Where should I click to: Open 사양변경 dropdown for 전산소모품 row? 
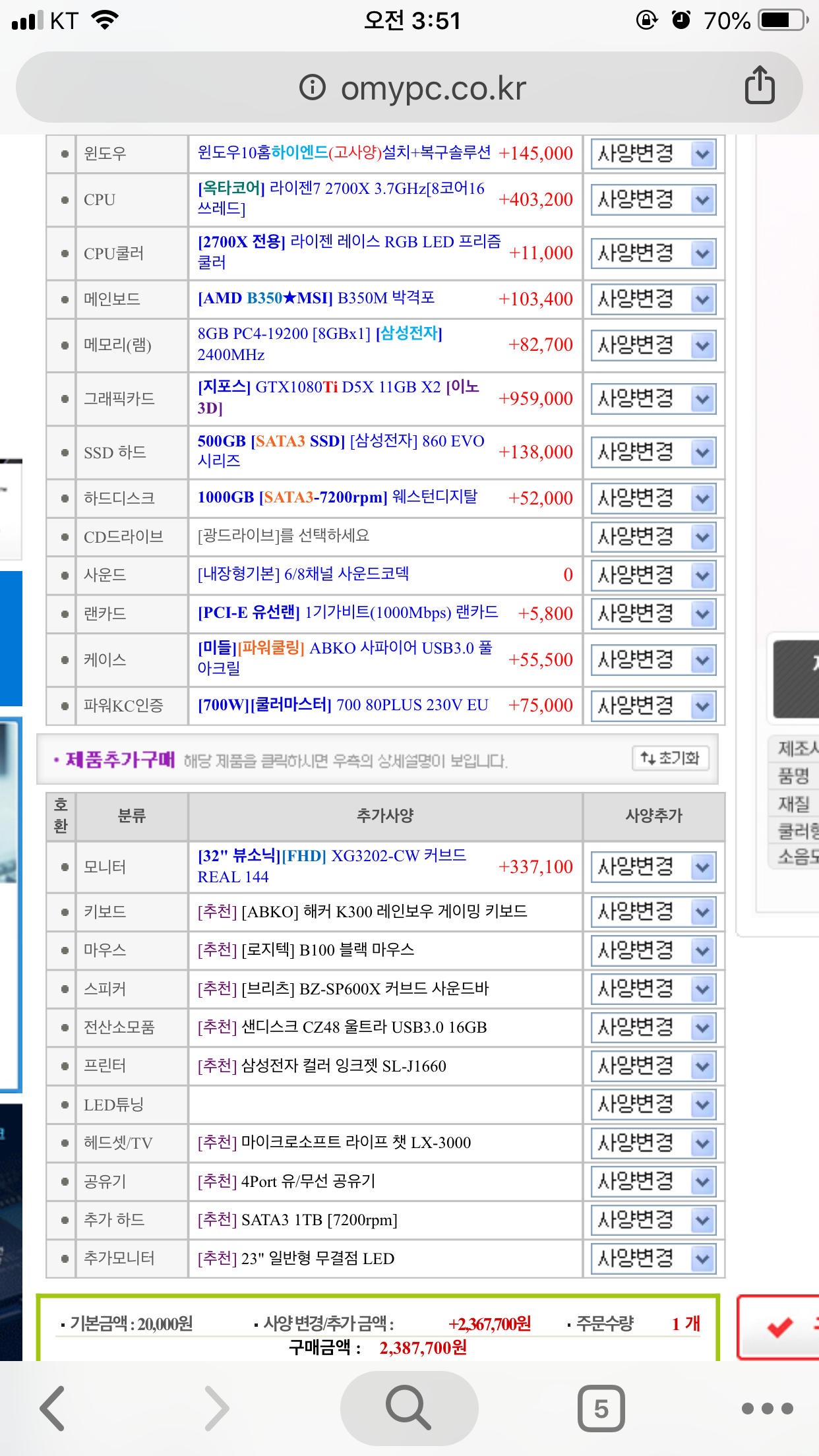pos(653,1027)
